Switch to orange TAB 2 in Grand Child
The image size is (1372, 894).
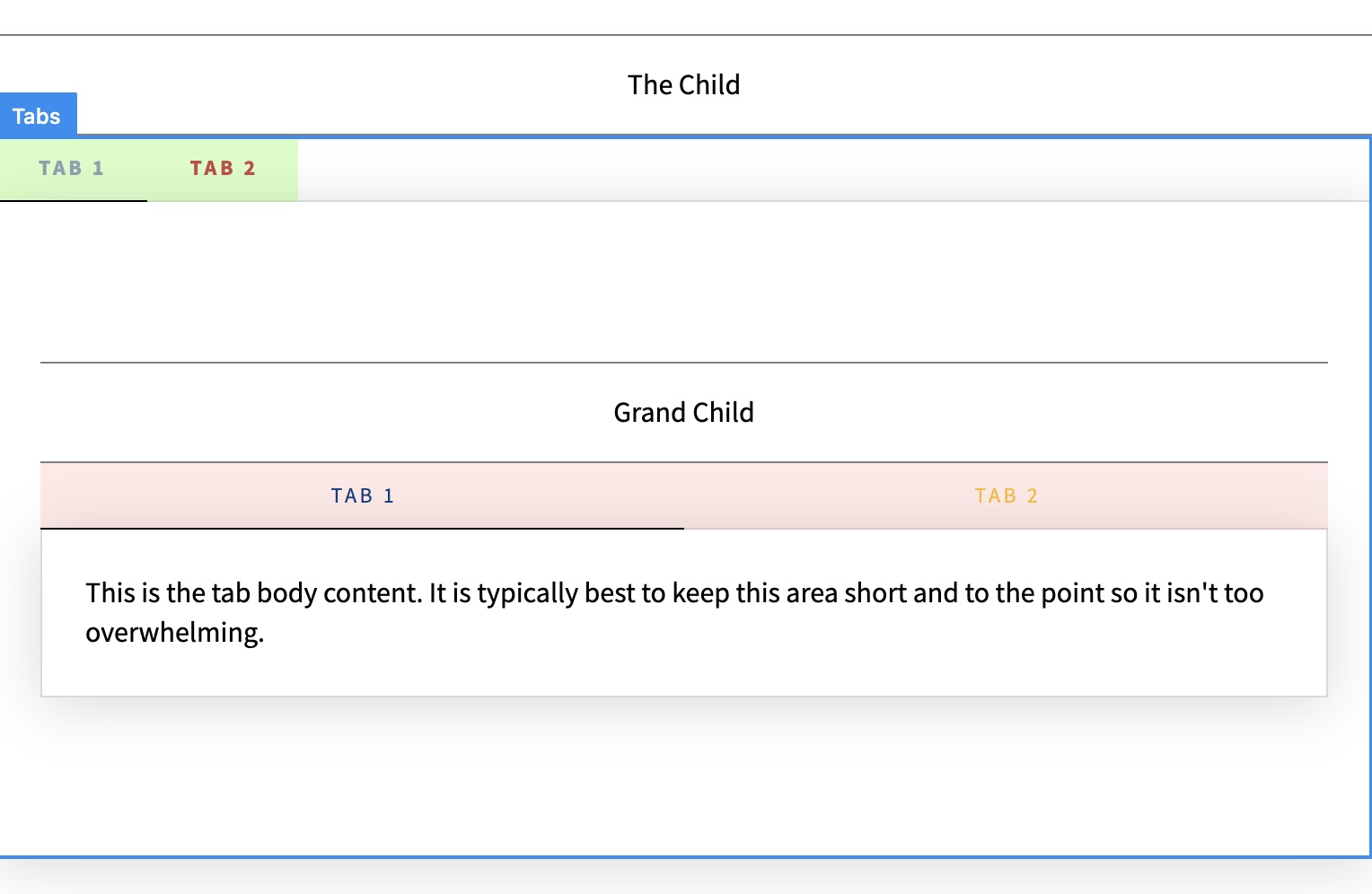(x=1006, y=495)
